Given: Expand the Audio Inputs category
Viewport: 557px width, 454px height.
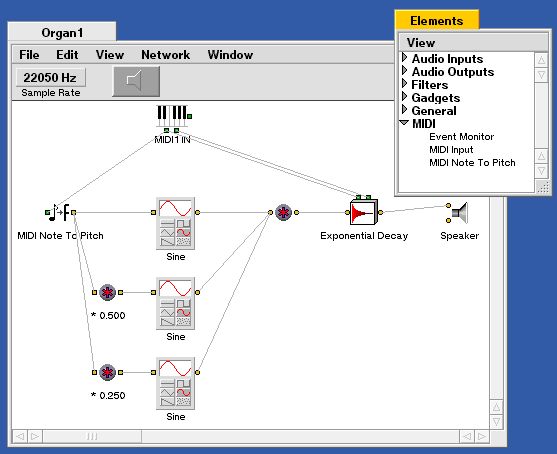Looking at the screenshot, I should (404, 57).
